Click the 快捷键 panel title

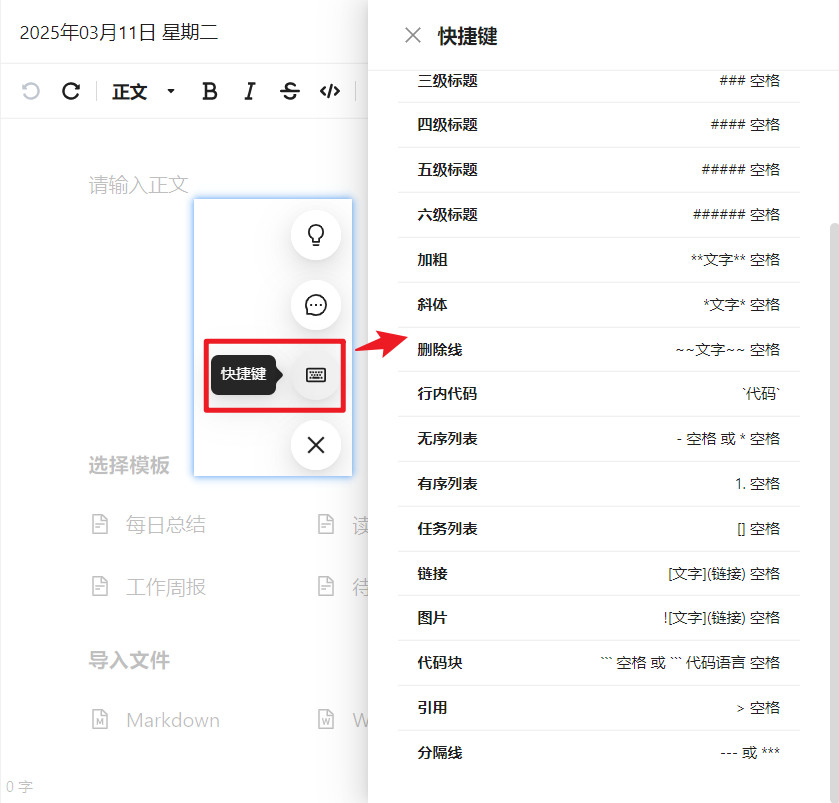pyautogui.click(x=468, y=36)
